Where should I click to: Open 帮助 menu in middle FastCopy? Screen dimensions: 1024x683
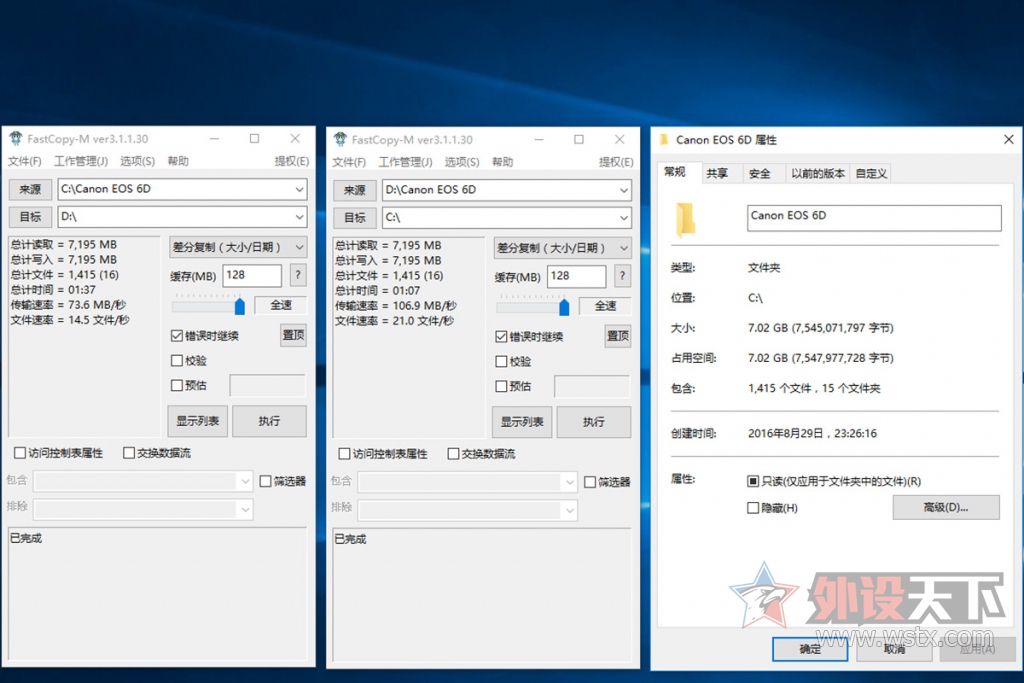[502, 162]
